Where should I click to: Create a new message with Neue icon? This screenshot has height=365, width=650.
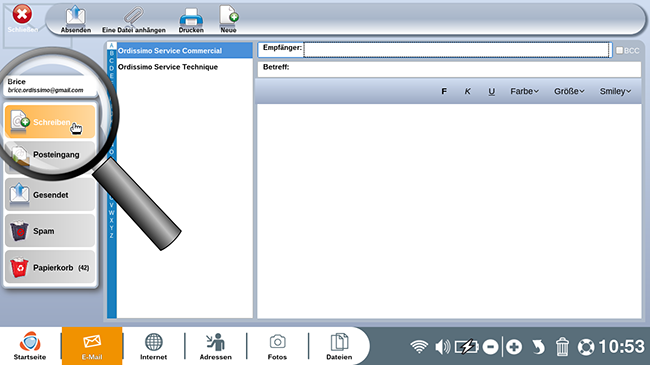(x=228, y=15)
